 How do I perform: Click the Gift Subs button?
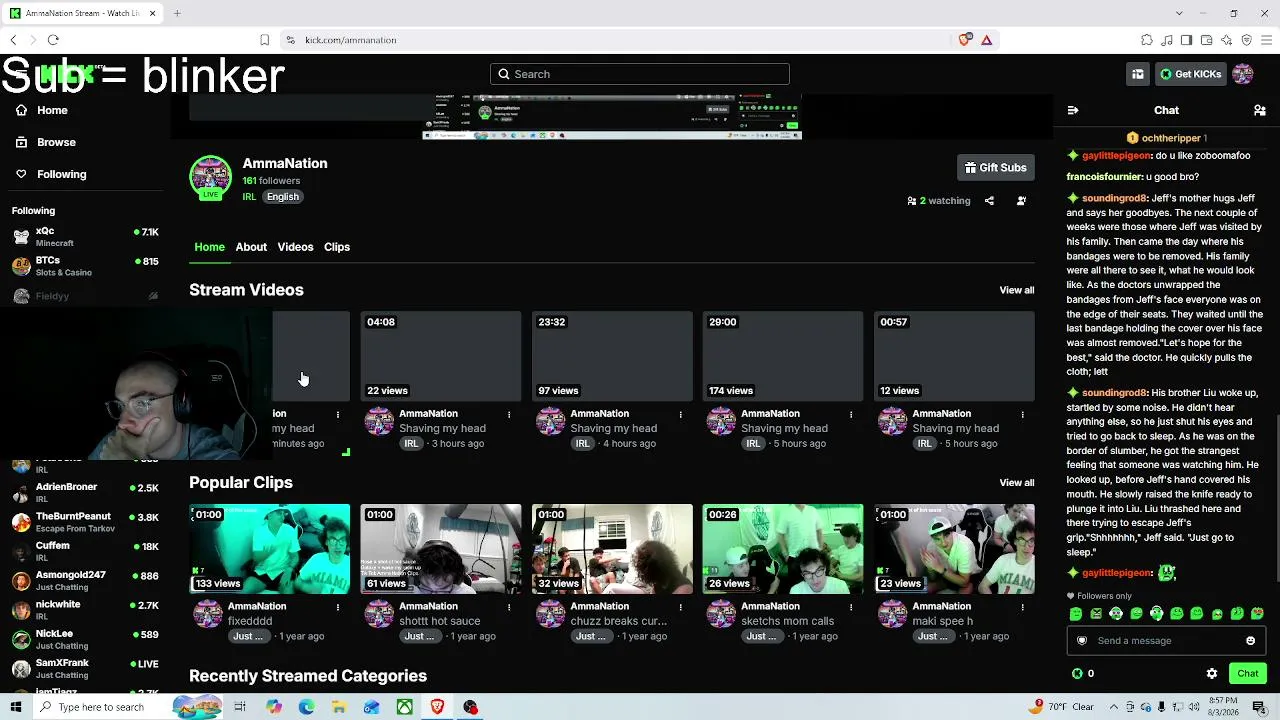click(x=995, y=168)
